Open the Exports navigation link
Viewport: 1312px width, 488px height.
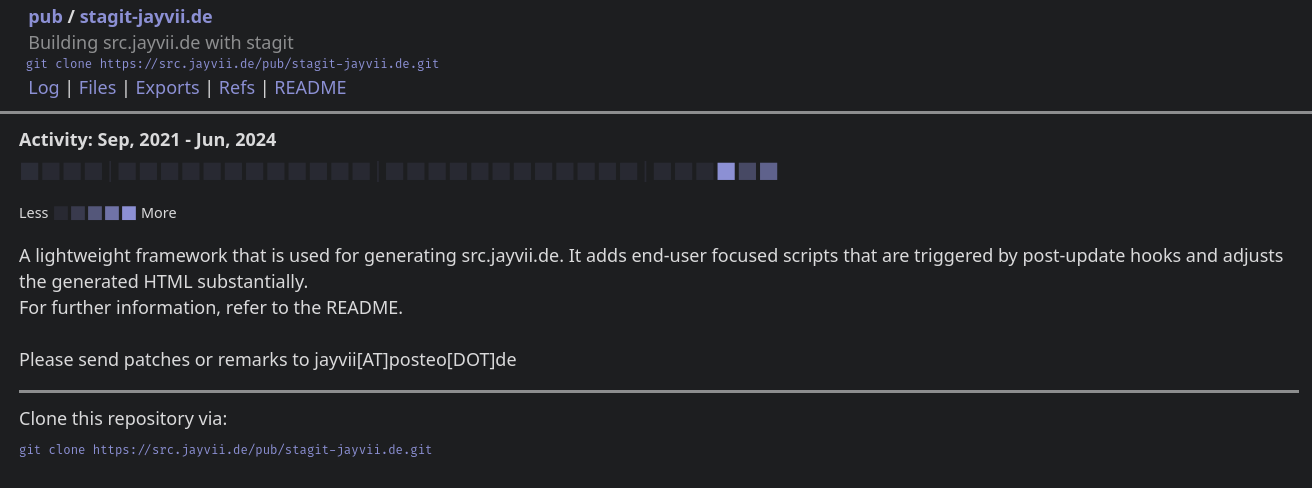coord(167,88)
